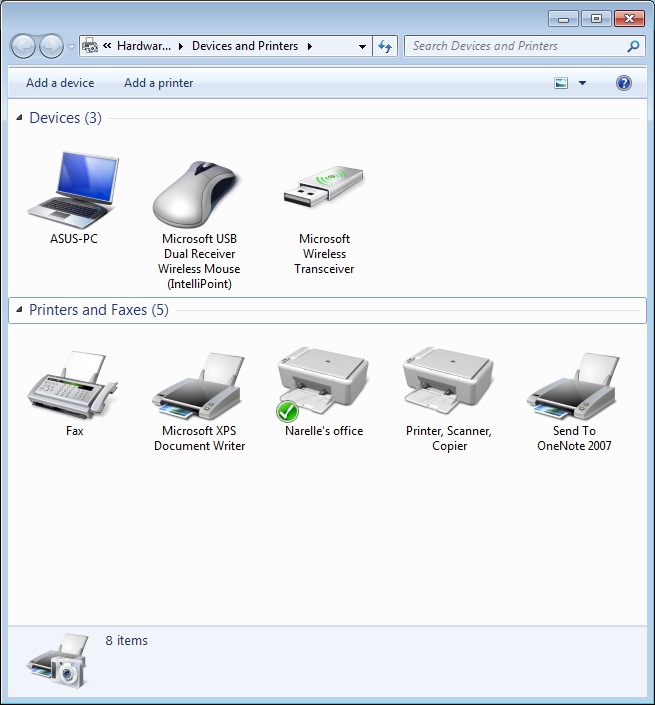Screen dimensions: 655x705
Task: Click the Fax label text
Action: click(x=74, y=431)
